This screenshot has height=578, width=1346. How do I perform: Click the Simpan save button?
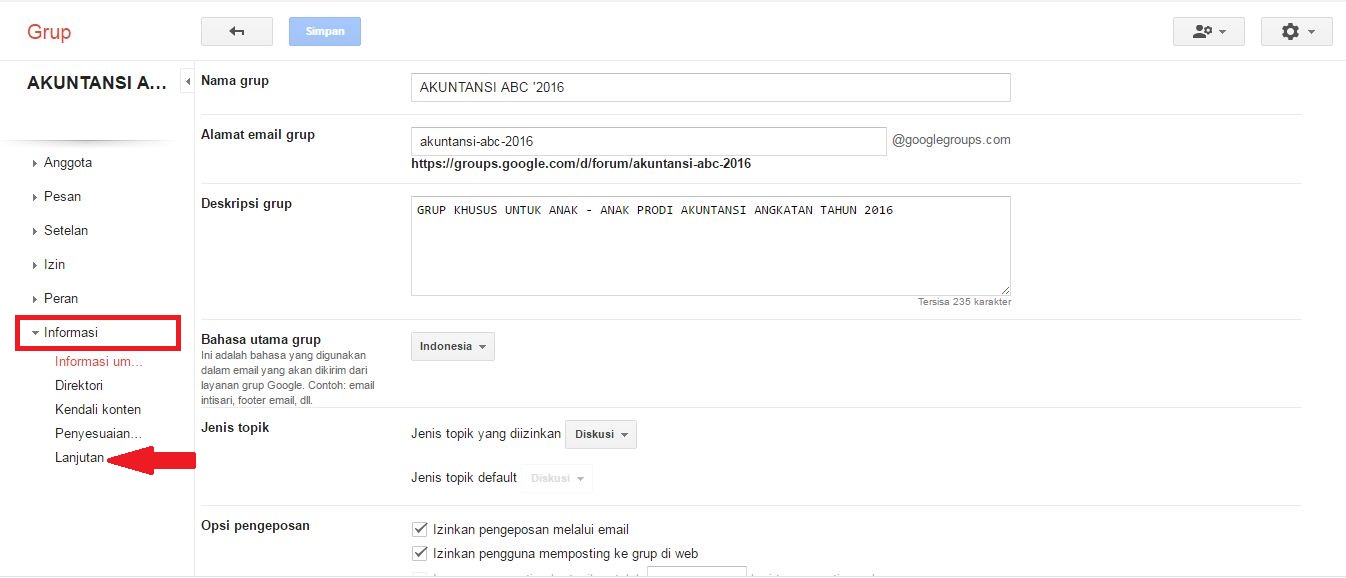[325, 31]
